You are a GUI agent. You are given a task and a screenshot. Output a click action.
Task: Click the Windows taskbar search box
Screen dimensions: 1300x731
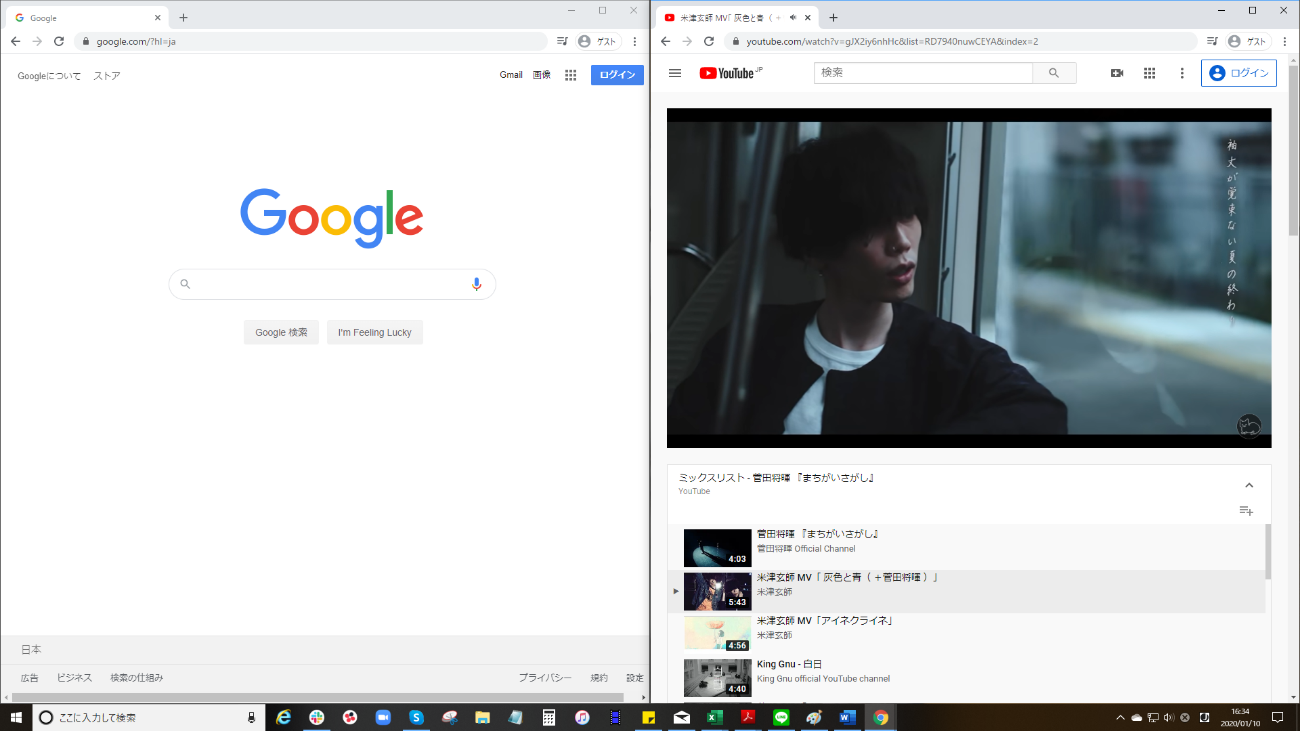point(149,717)
